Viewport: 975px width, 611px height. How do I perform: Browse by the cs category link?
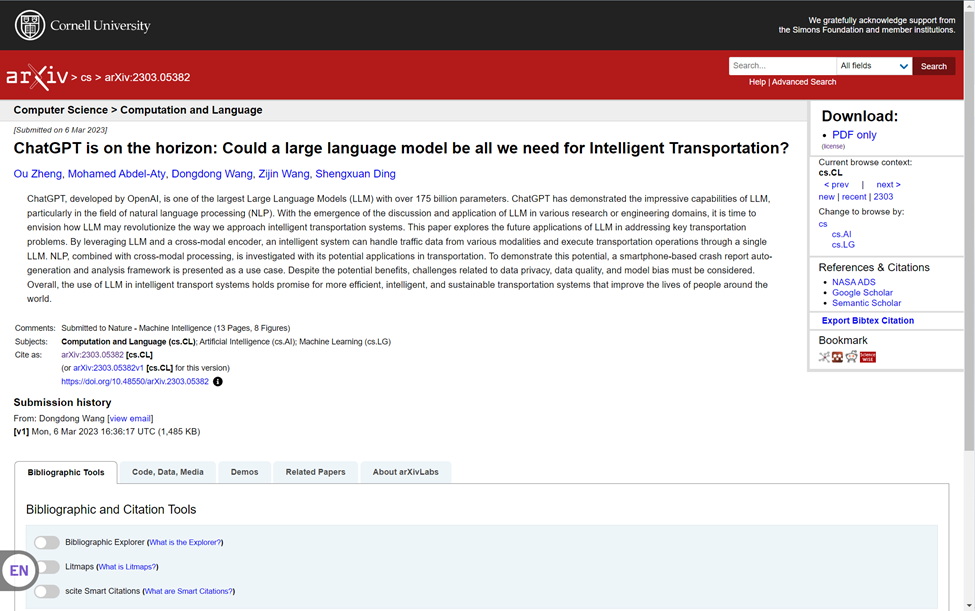pyautogui.click(x=823, y=224)
